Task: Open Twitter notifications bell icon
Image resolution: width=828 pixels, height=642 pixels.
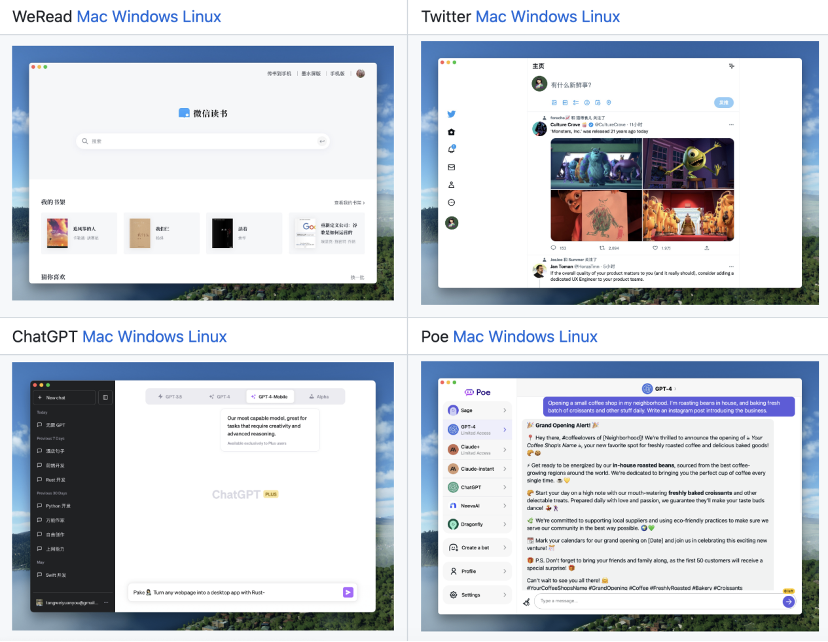Action: [452, 149]
